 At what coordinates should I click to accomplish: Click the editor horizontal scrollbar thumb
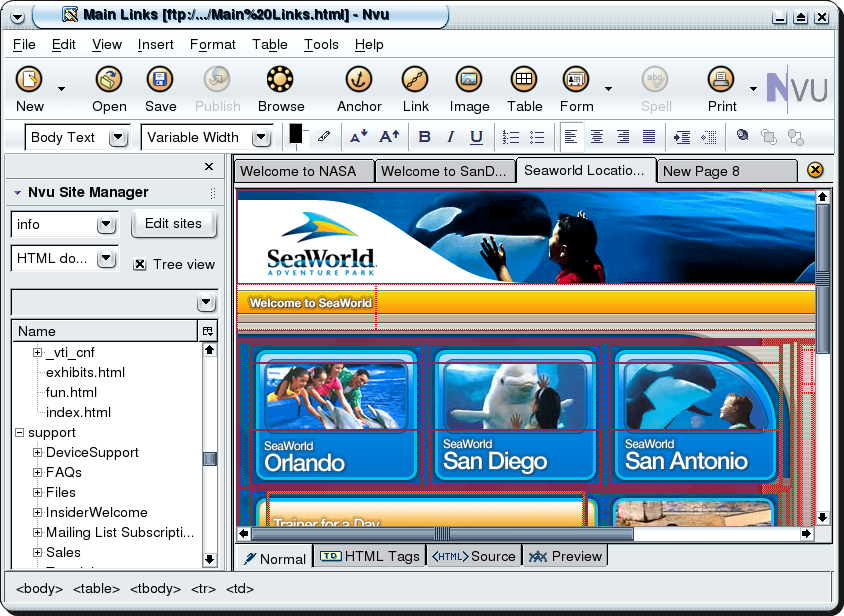point(441,534)
